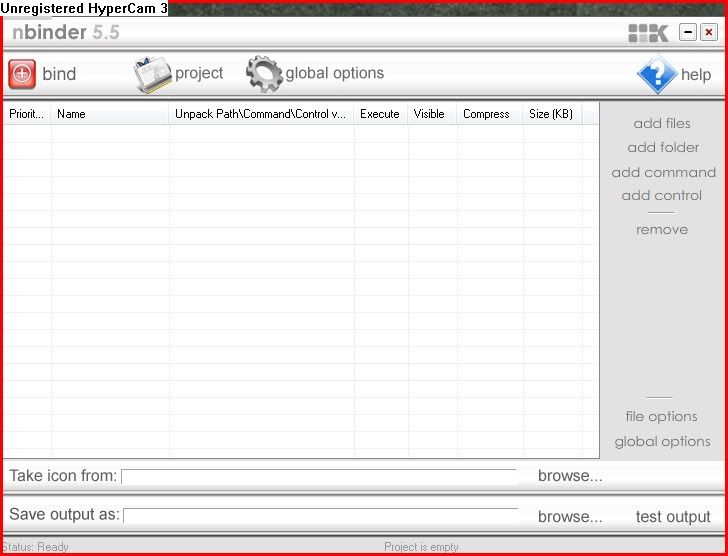Open file options in side panel
The width and height of the screenshot is (728, 556).
point(661,417)
